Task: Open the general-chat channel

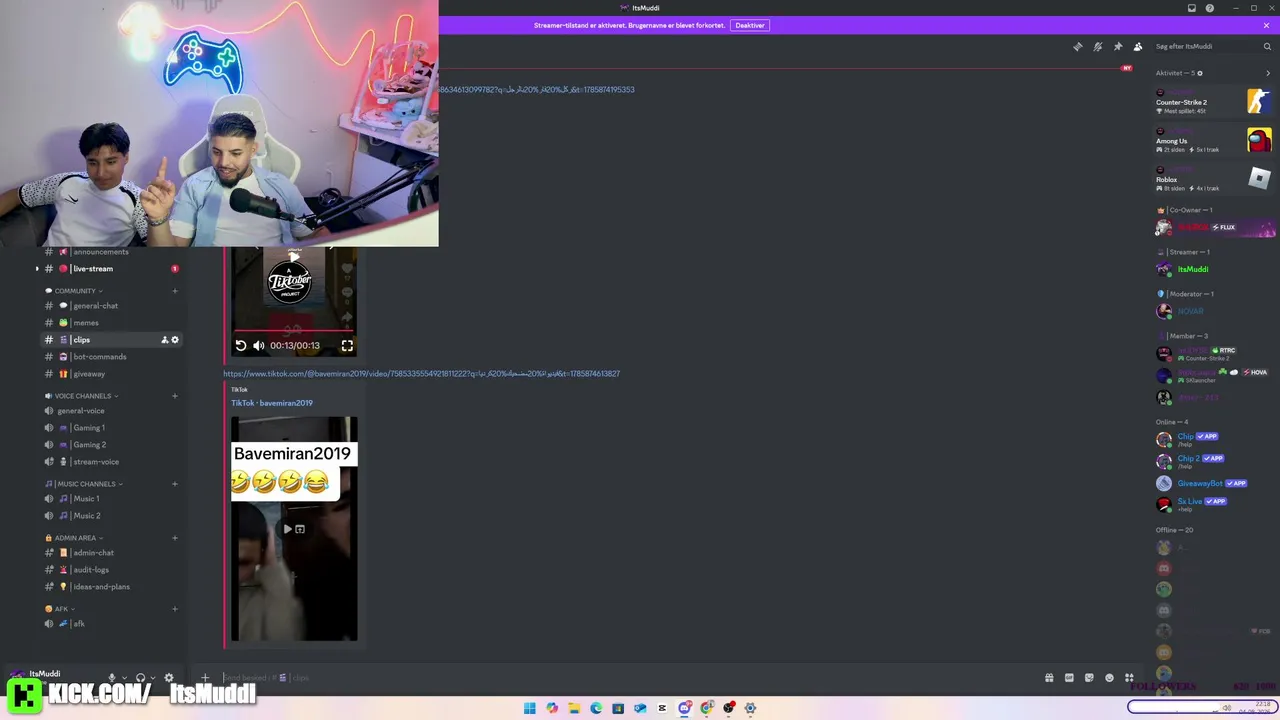Action: (112, 306)
